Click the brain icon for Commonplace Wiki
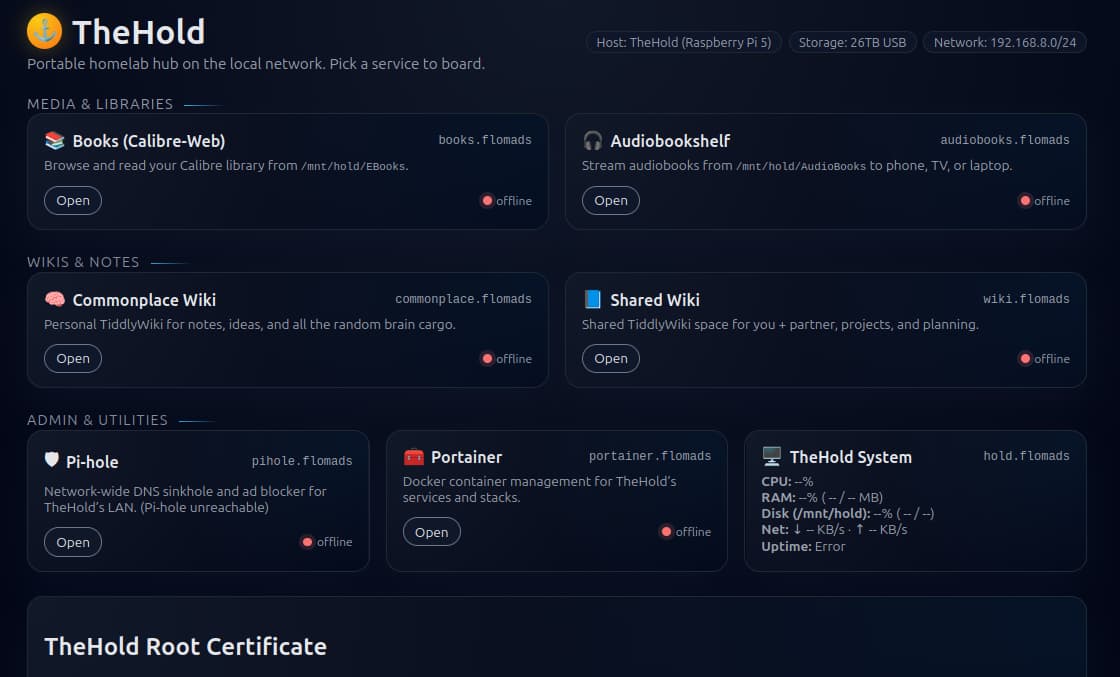This screenshot has height=677, width=1120. [55, 300]
